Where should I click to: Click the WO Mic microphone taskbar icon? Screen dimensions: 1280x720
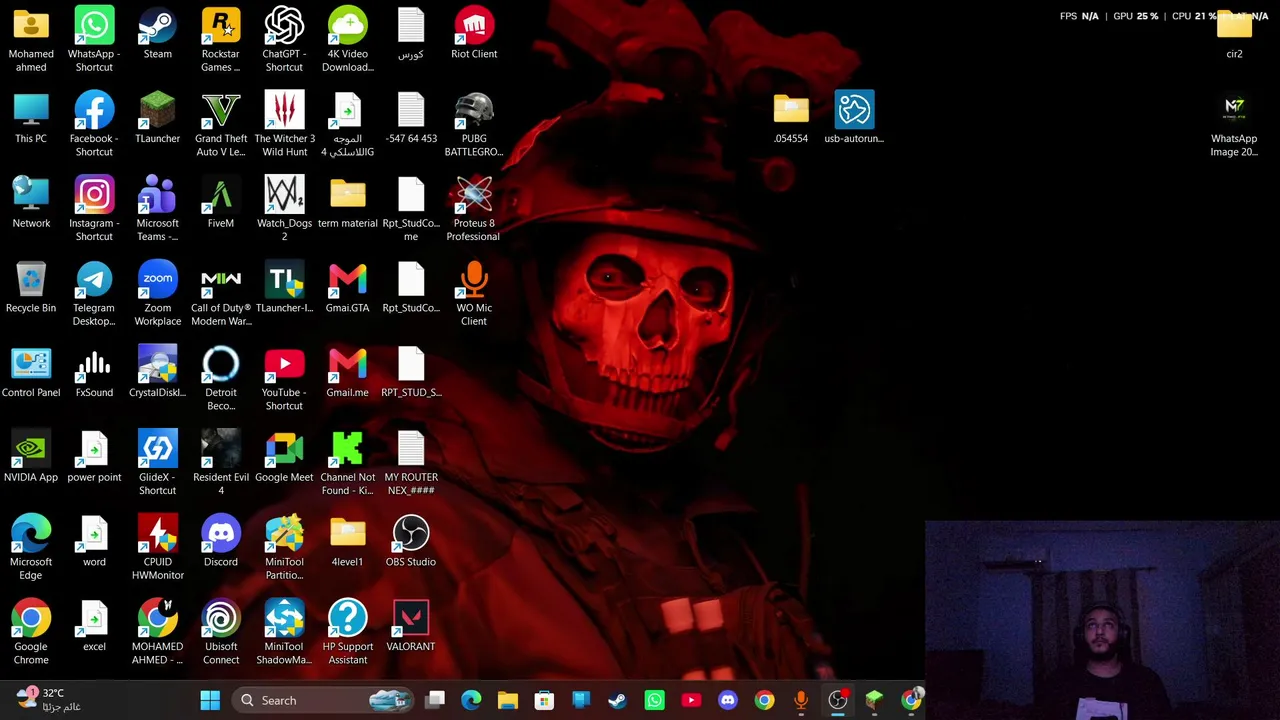[801, 700]
